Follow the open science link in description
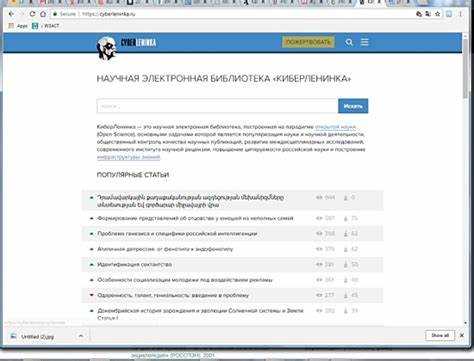The height and width of the screenshot is (361, 474). [335, 127]
